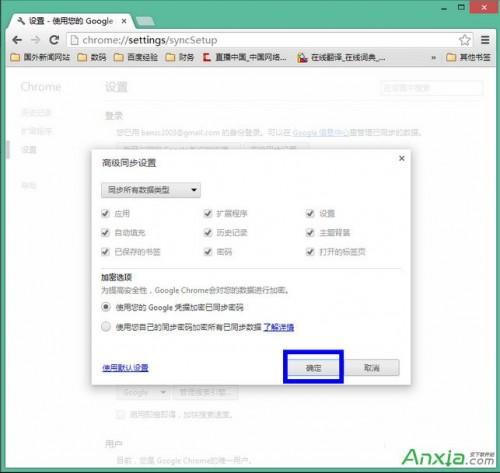Click the 历史记录 sidebar item behind dialog

click(x=36, y=112)
